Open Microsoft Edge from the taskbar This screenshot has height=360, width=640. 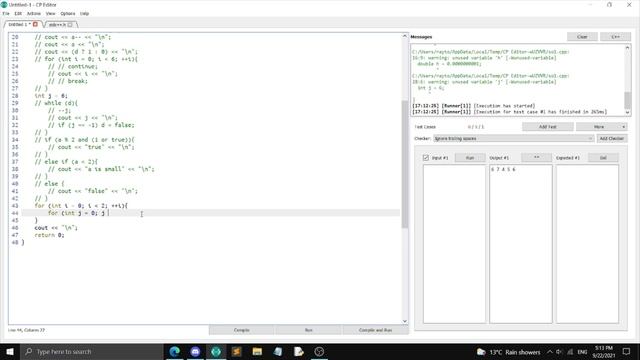coord(175,351)
